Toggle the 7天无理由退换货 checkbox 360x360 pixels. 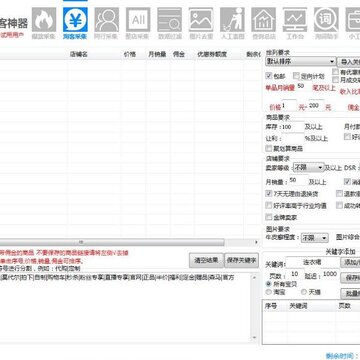269,194
